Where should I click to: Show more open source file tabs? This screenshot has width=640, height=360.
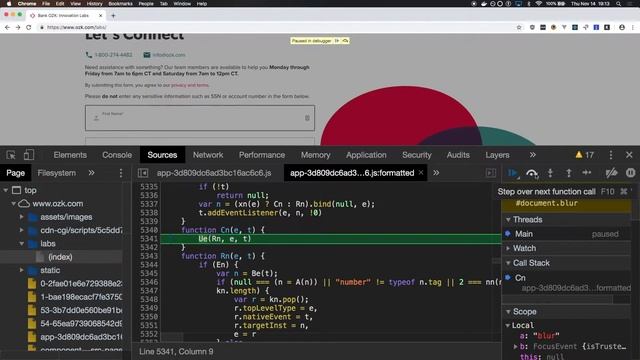click(x=436, y=173)
